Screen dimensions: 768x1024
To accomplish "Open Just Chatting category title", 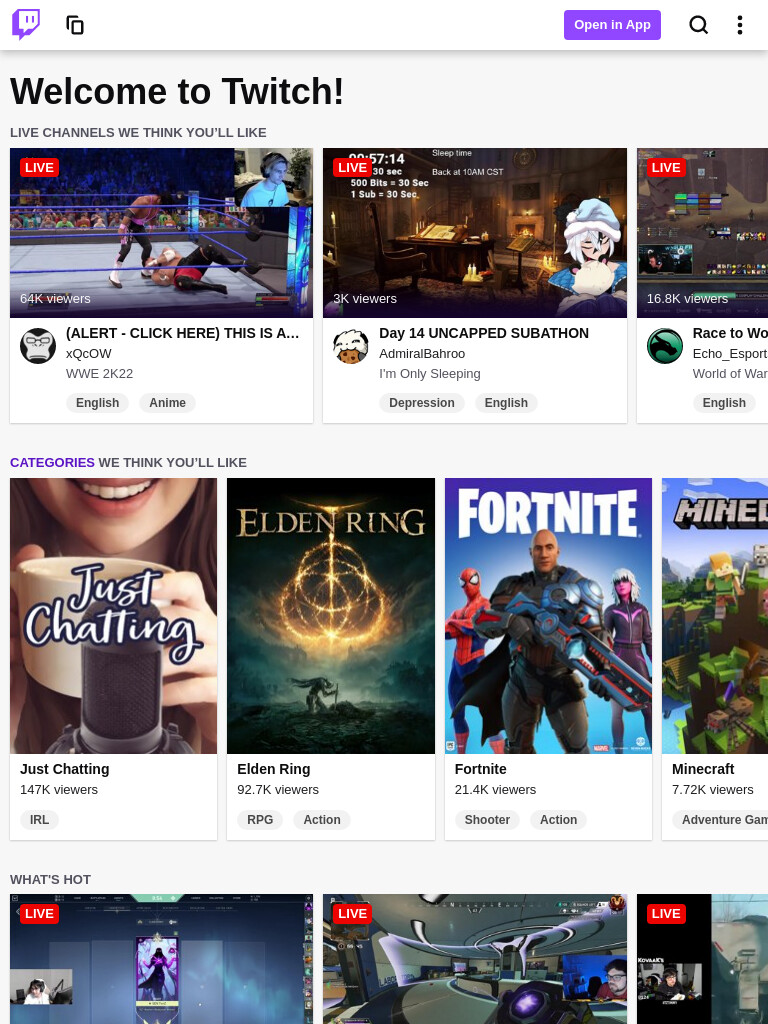I will [65, 769].
